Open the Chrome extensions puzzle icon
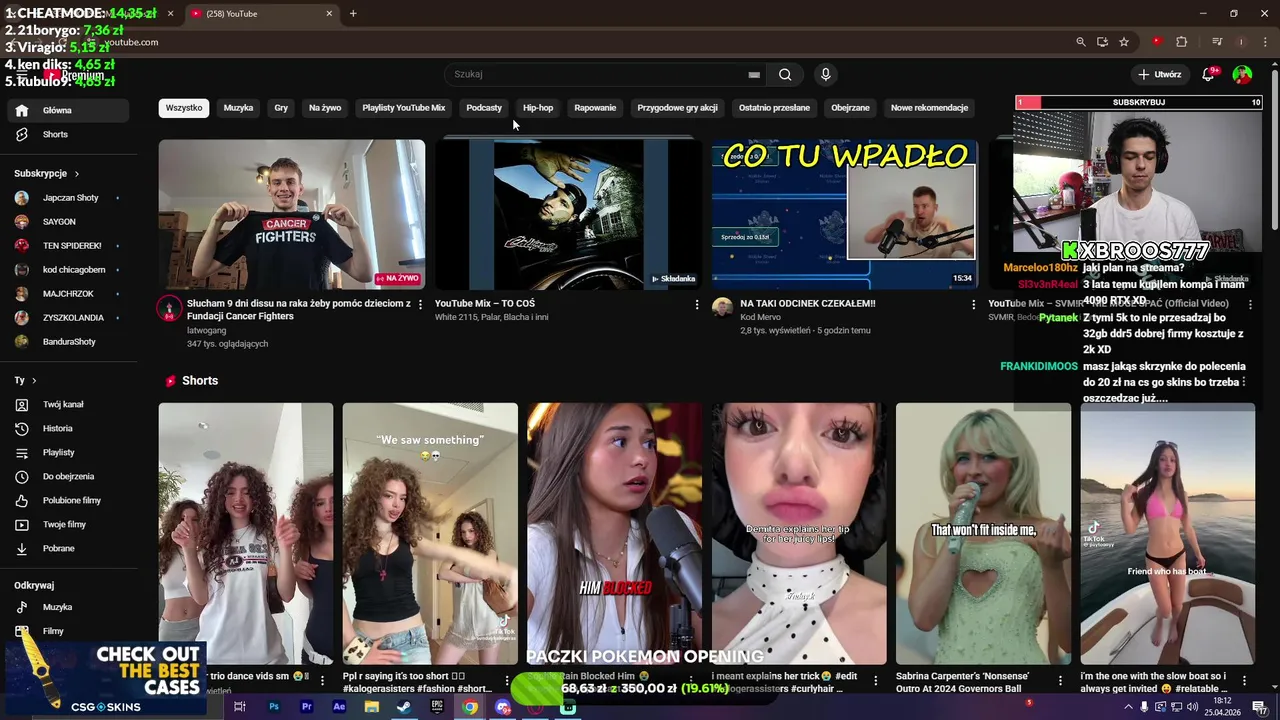1280x720 pixels. (1181, 42)
